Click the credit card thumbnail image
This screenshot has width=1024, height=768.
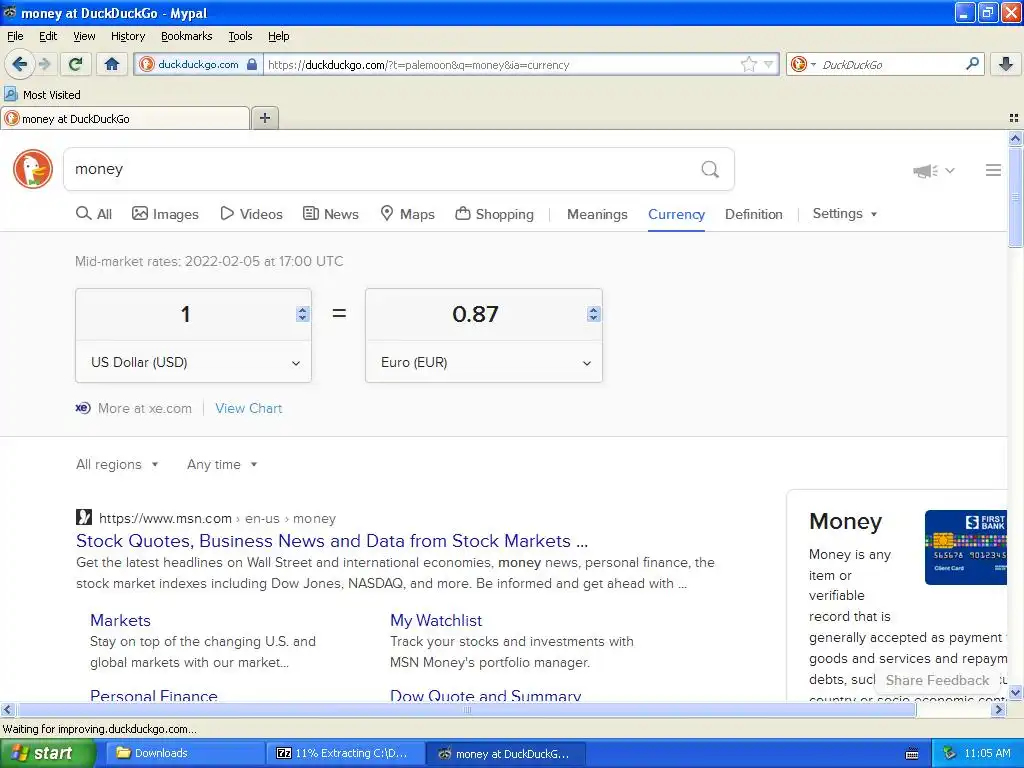click(966, 547)
